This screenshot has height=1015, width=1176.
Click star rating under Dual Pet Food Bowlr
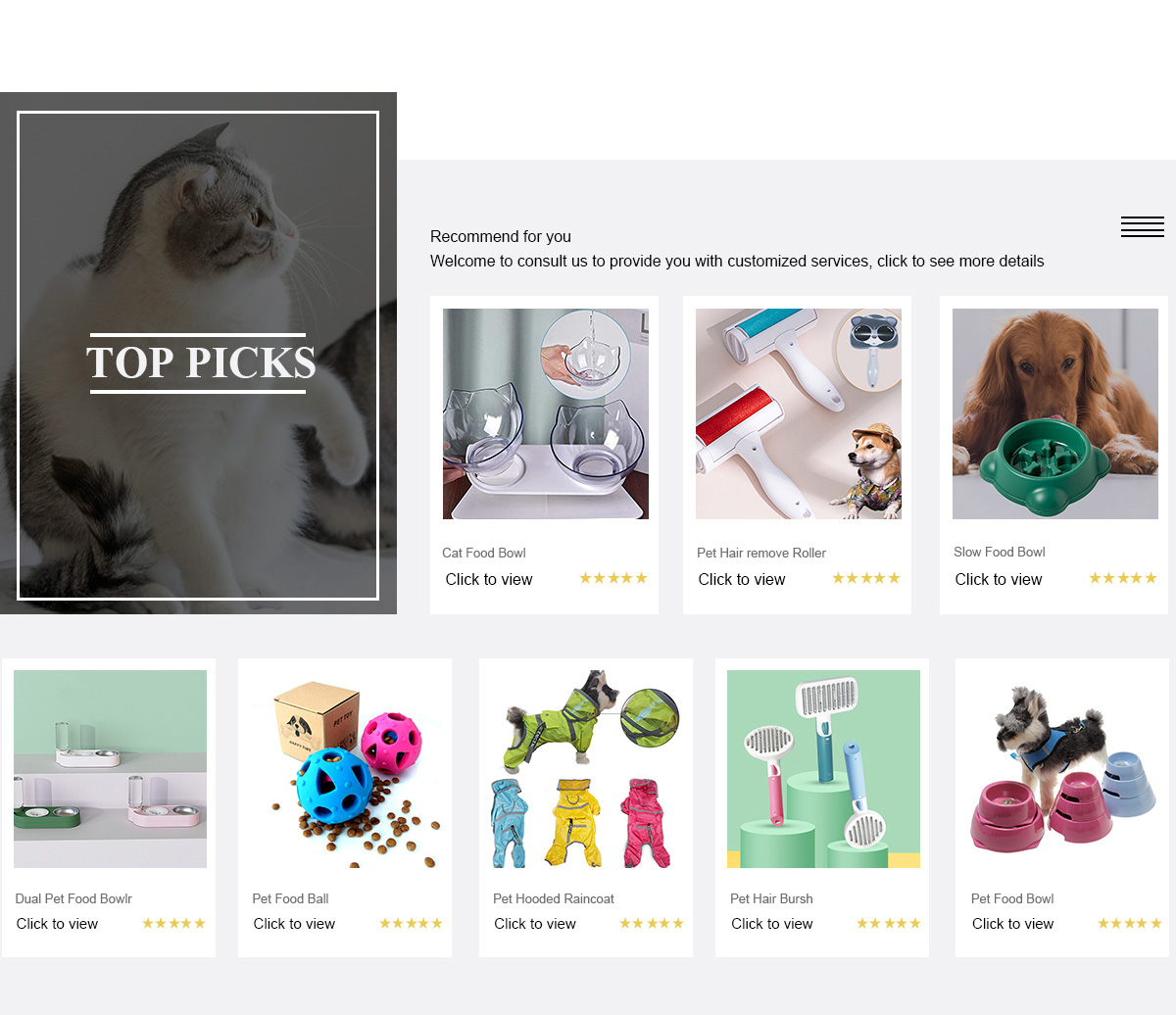tap(173, 923)
